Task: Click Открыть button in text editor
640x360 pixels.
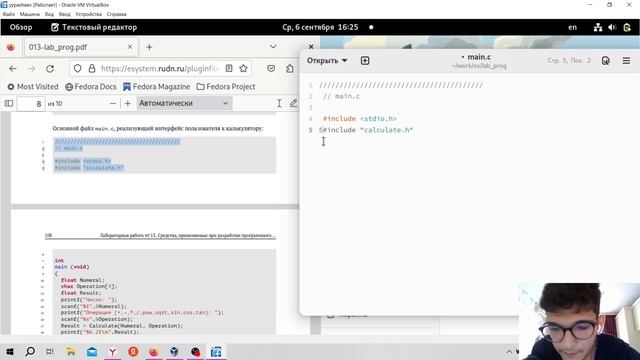Action: (327, 60)
